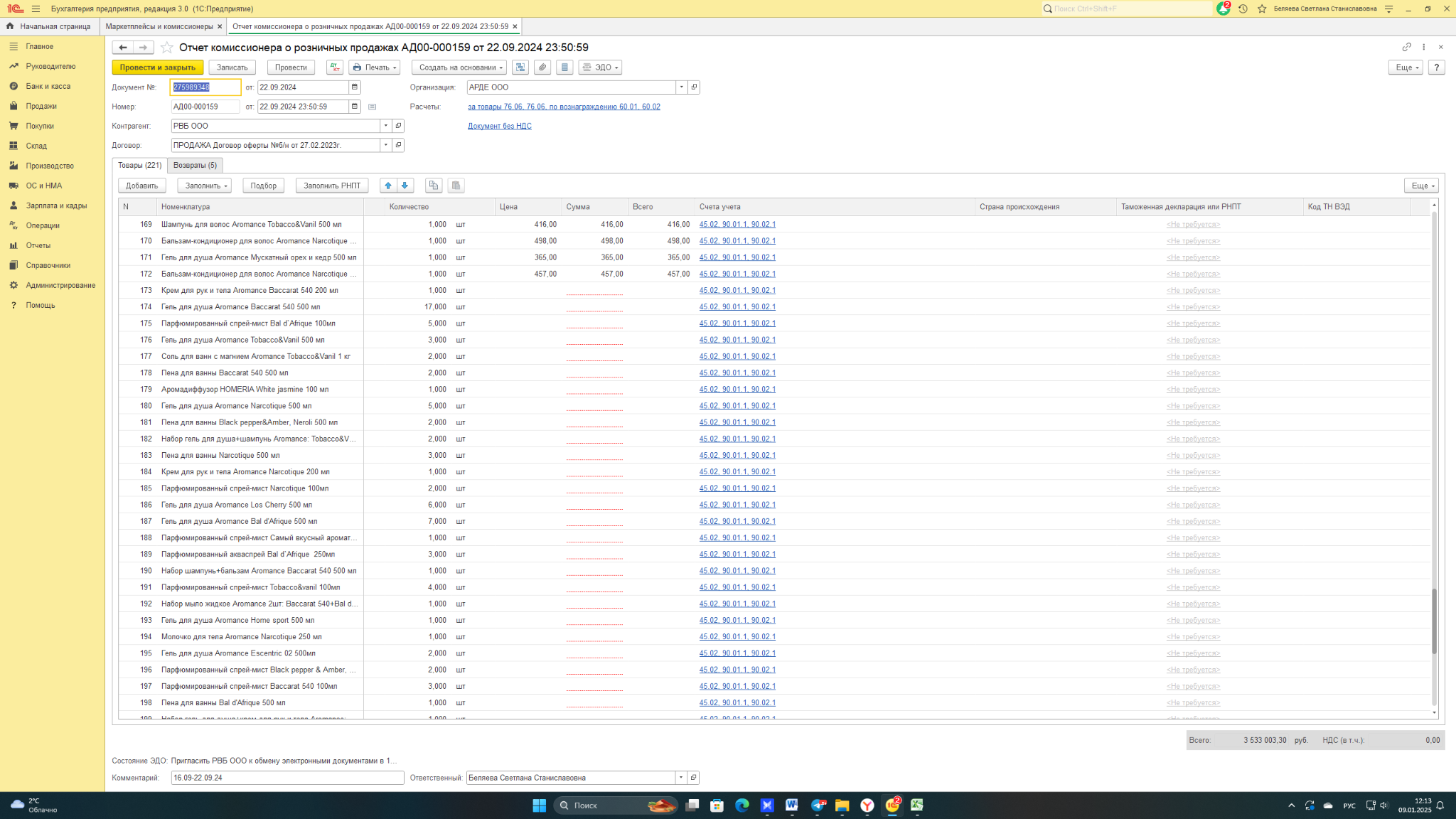Click Добавить row button
Screen dimensions: 1456x819
pos(142,186)
